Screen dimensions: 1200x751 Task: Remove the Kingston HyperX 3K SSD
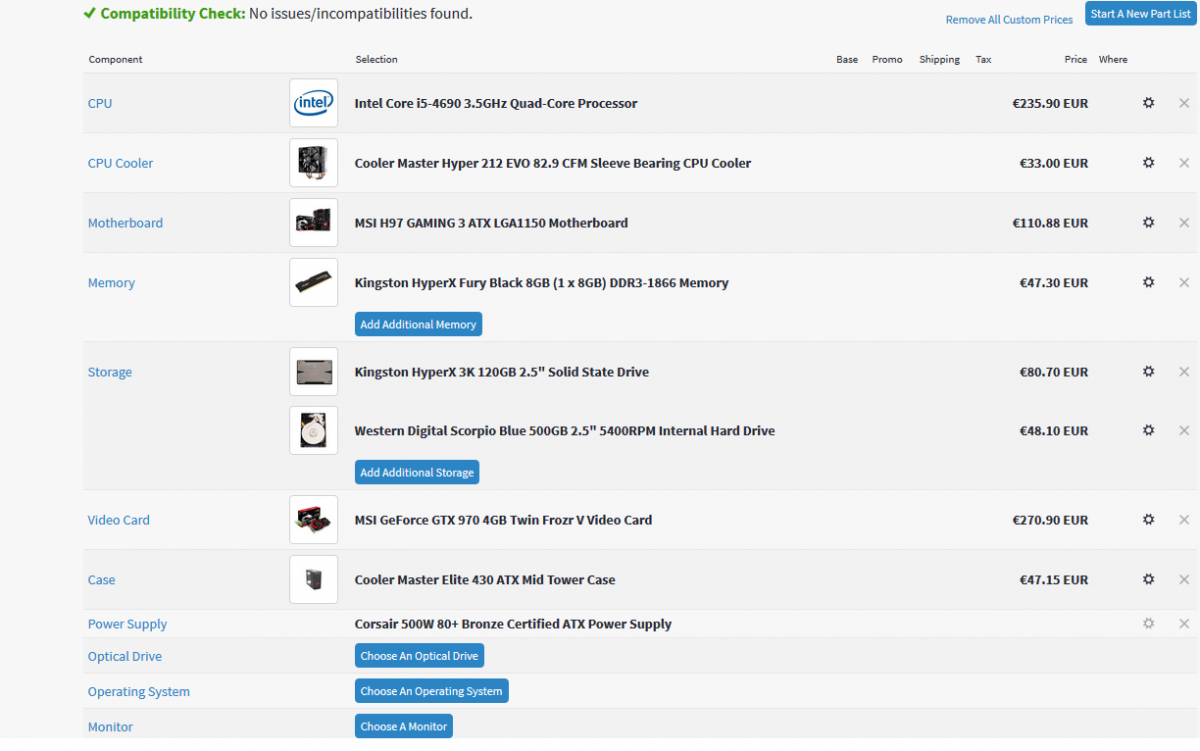coord(1184,372)
